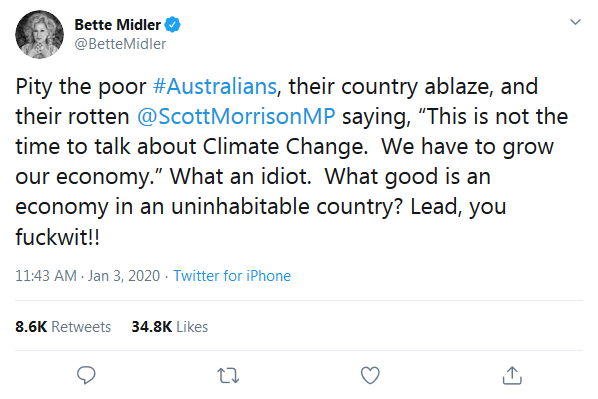
Task: Expand the tweet options chevron
Action: click(575, 22)
